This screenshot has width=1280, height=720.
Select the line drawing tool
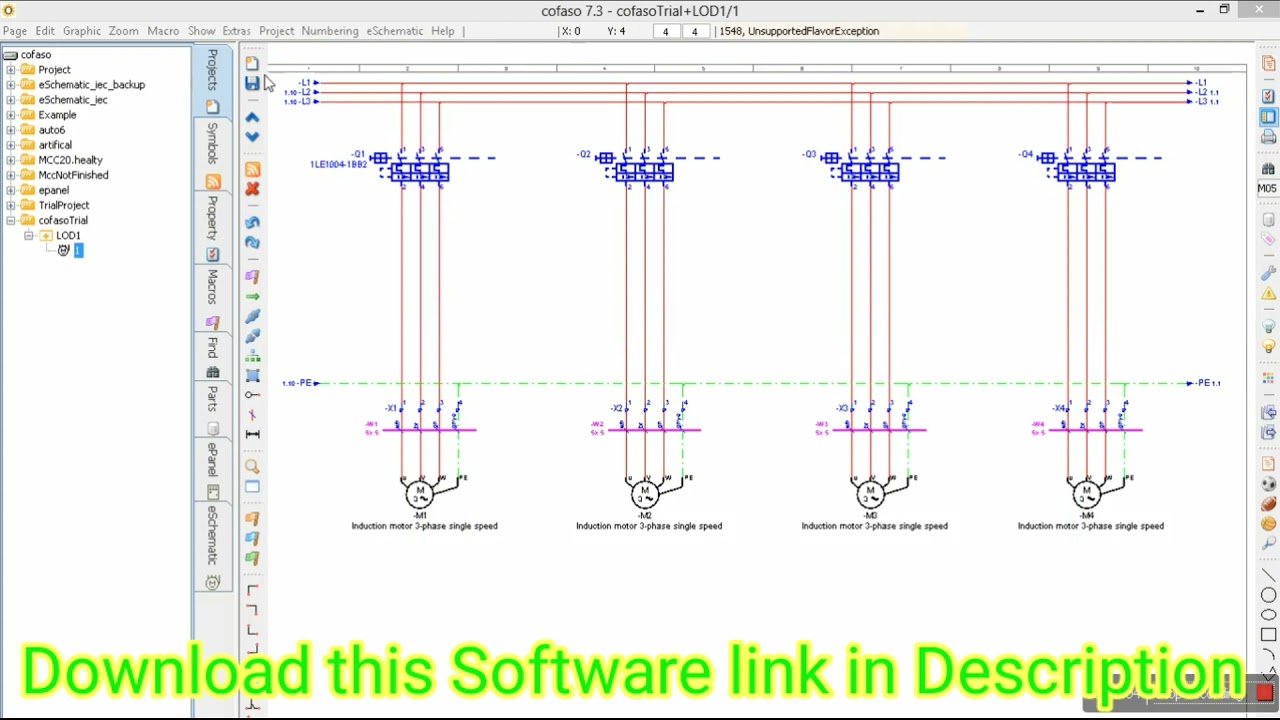[x=1268, y=576]
